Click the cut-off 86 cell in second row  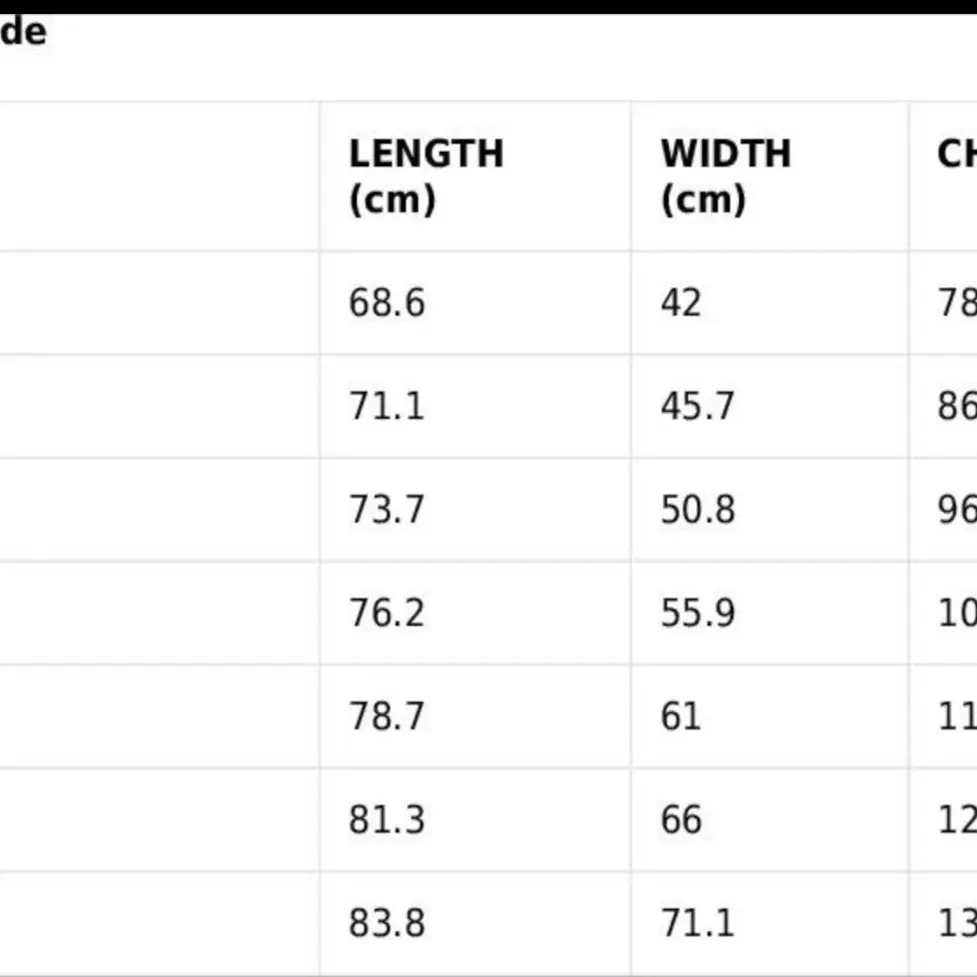click(x=956, y=406)
